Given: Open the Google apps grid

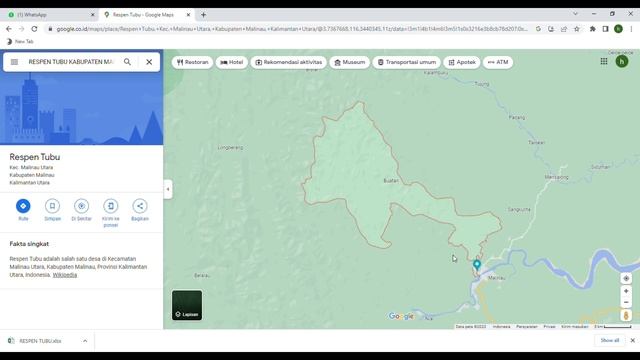Looking at the screenshot, I should pos(604,61).
